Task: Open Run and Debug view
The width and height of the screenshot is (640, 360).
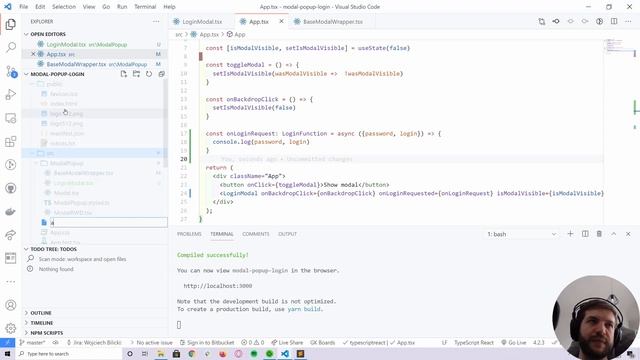Action: click(x=11, y=95)
